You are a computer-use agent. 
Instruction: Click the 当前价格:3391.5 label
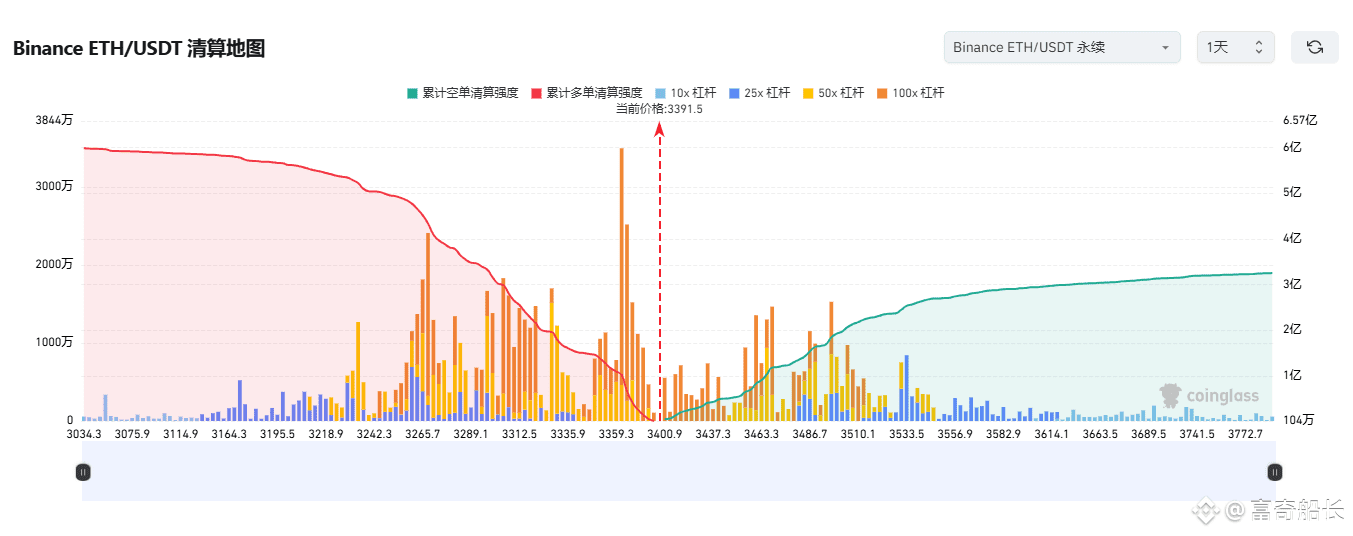pyautogui.click(x=659, y=109)
